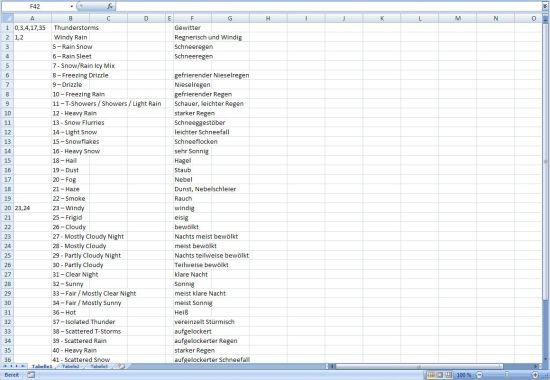Select row 20 header
The height and width of the screenshot is (380, 550).
tap(7, 208)
